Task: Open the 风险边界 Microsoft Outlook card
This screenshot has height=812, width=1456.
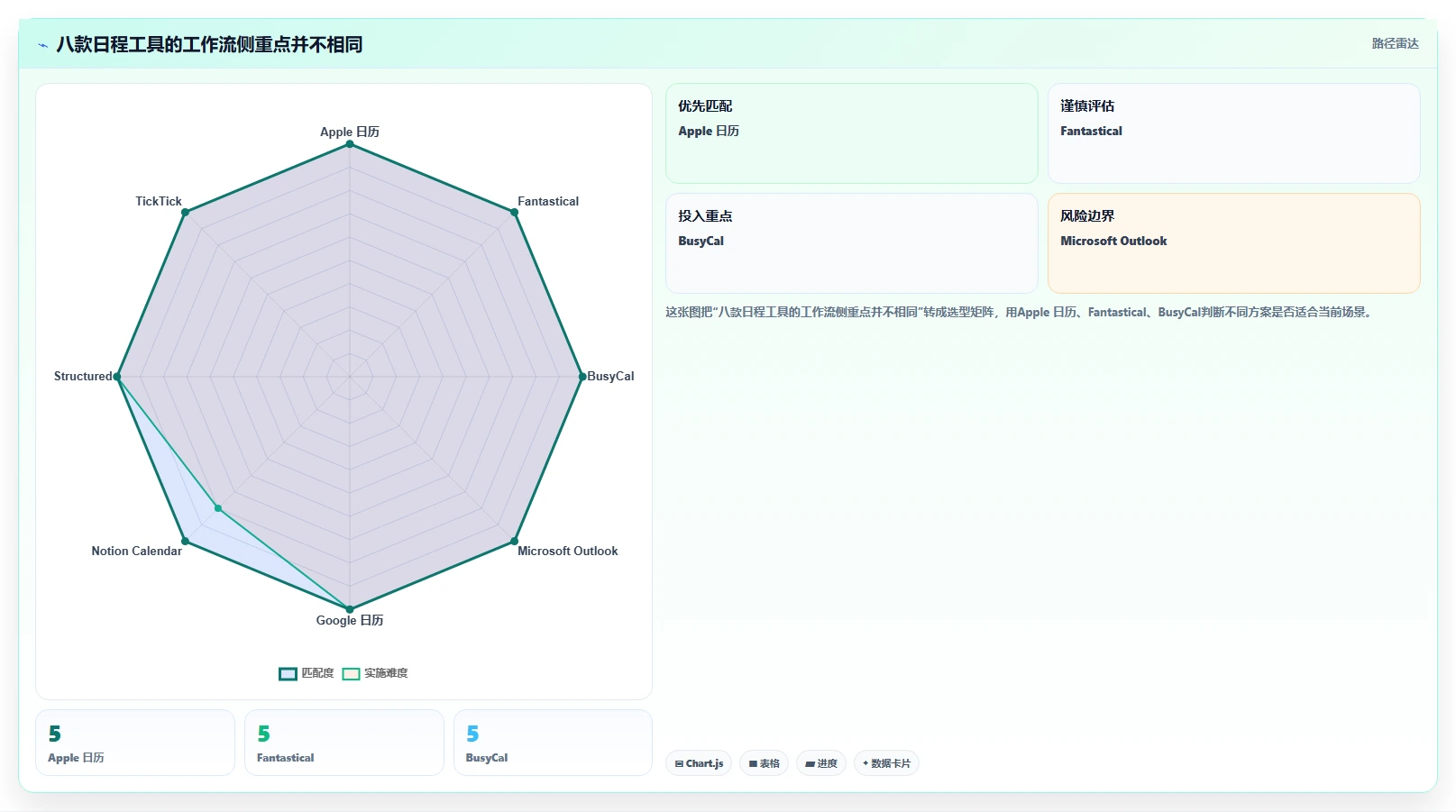Action: click(x=1233, y=243)
